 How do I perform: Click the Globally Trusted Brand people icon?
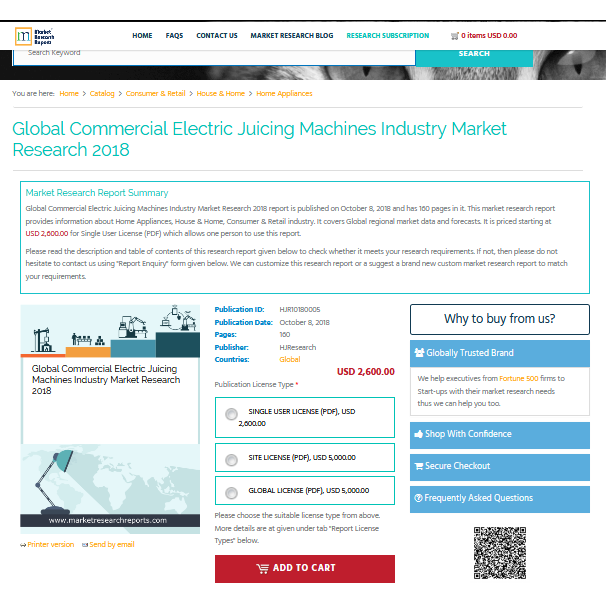tap(419, 352)
